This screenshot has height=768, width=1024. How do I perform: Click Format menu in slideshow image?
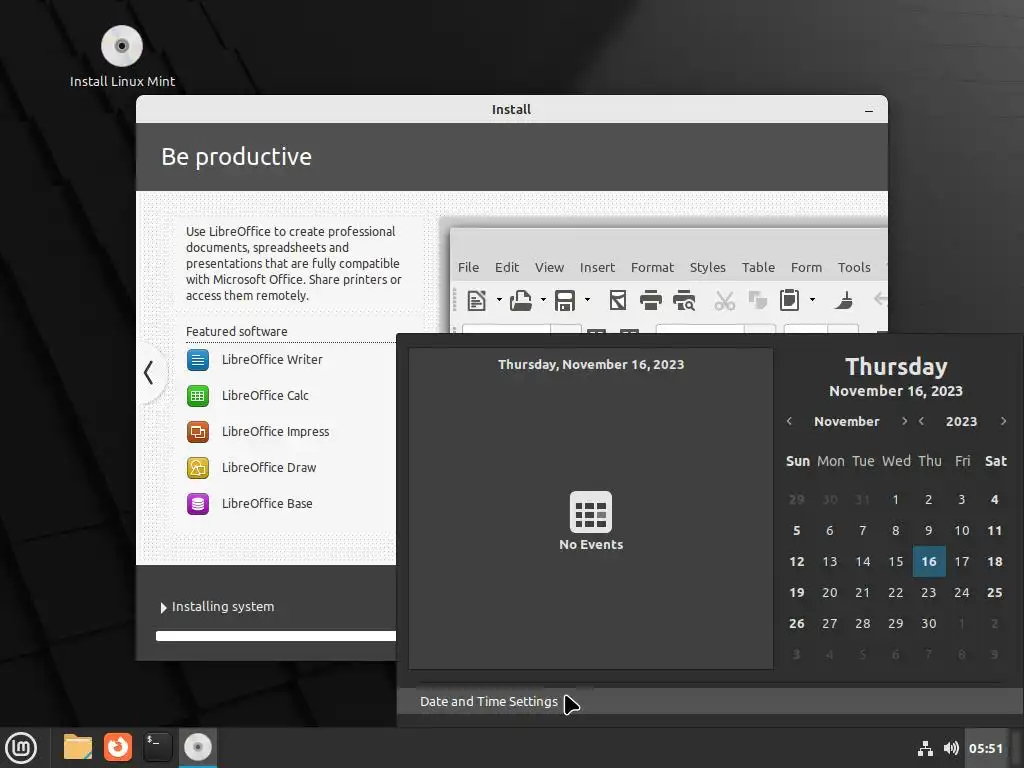[x=652, y=267]
